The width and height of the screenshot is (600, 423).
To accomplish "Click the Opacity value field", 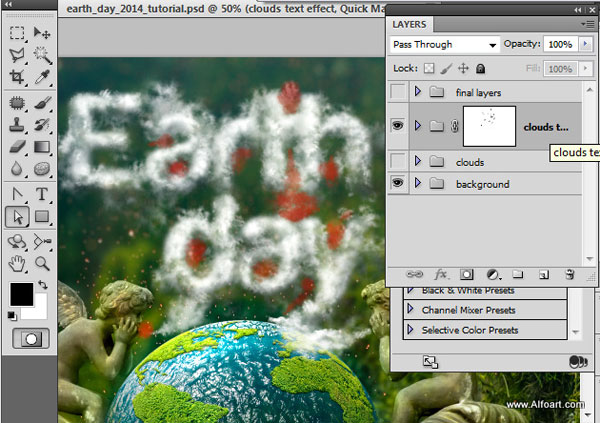I will [x=561, y=44].
